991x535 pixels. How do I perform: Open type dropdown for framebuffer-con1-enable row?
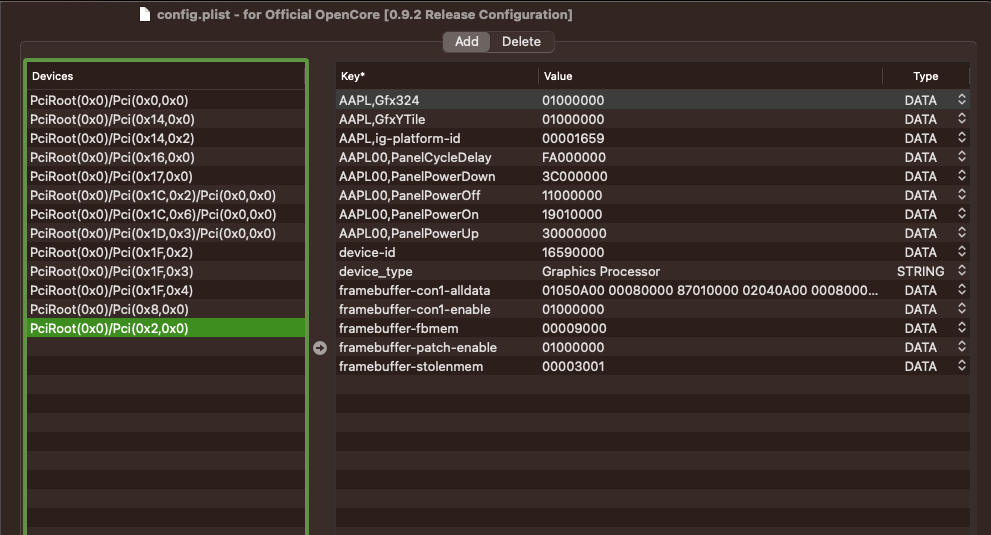[x=961, y=309]
